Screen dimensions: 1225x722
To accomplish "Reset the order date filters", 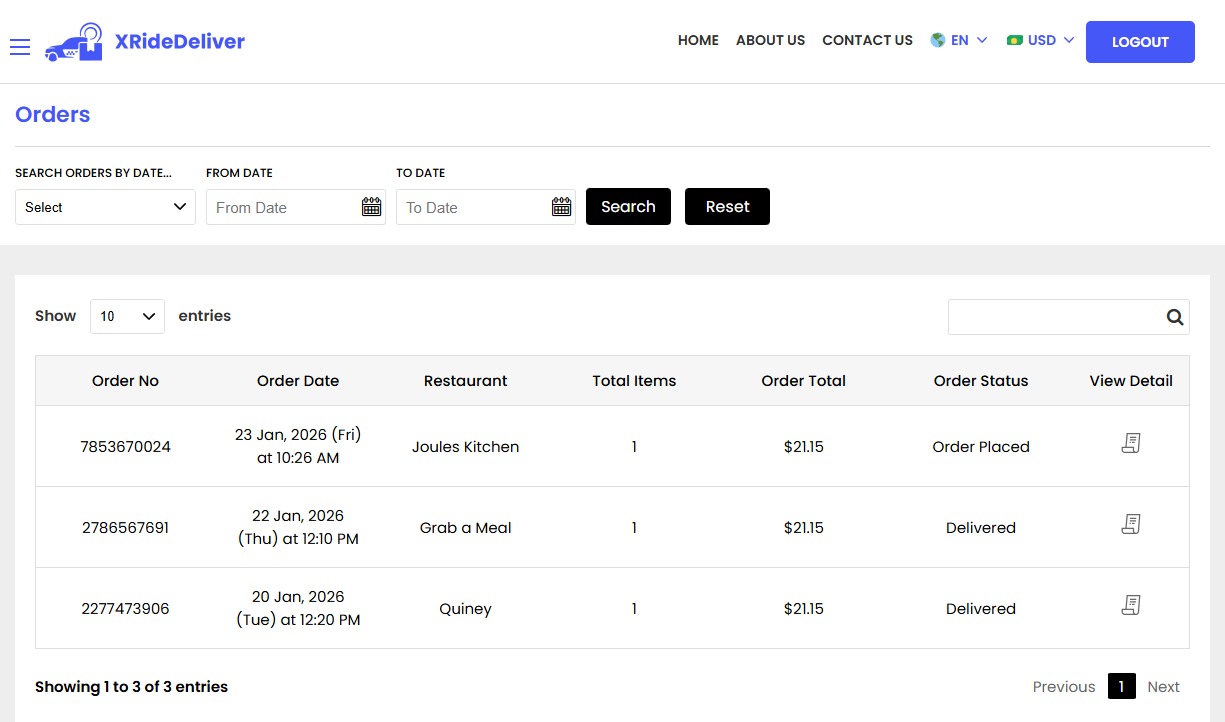I will pyautogui.click(x=727, y=206).
